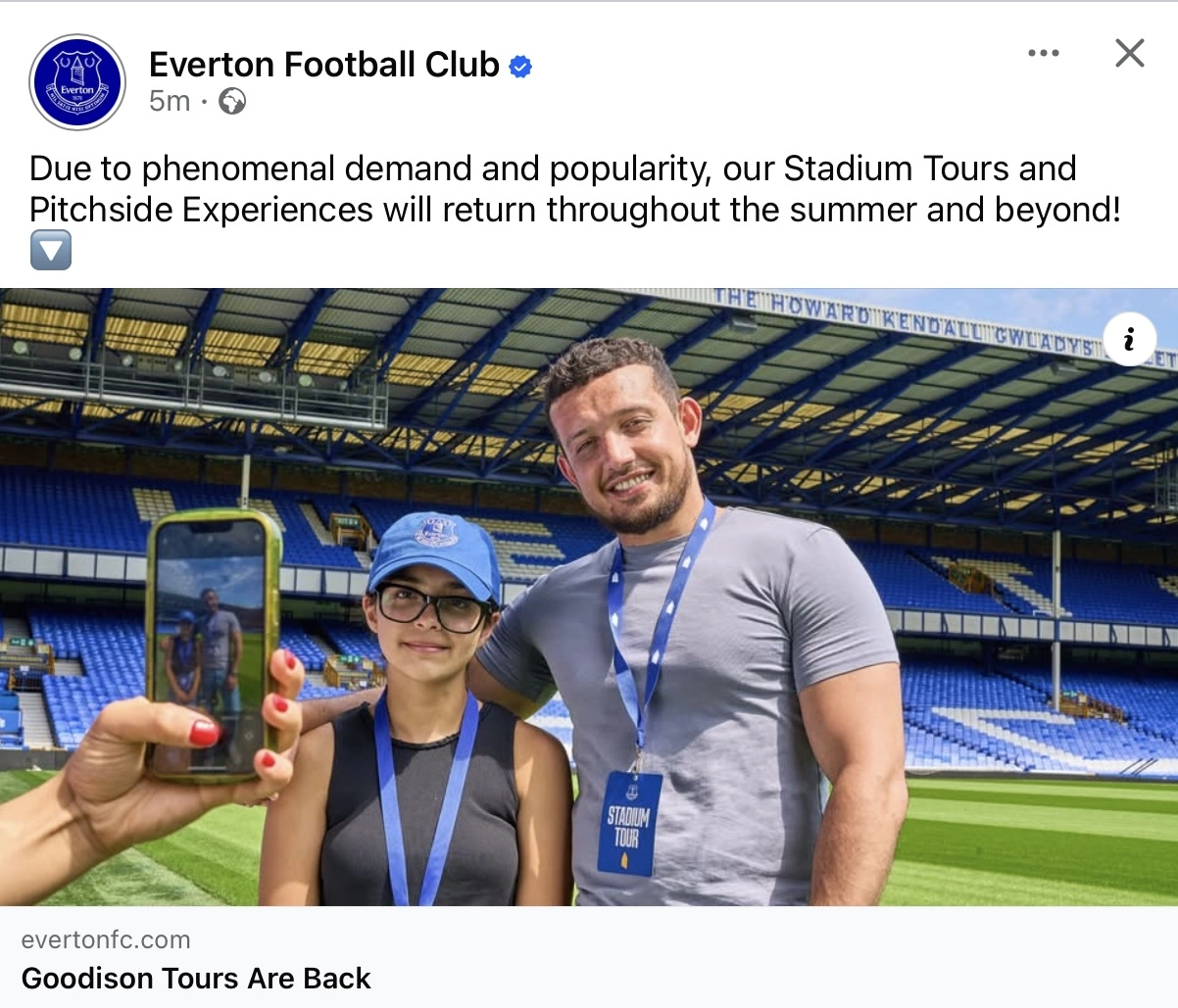Click the blank area of the link preview footer
Screen dimensions: 1178x1008
[x=784, y=958]
